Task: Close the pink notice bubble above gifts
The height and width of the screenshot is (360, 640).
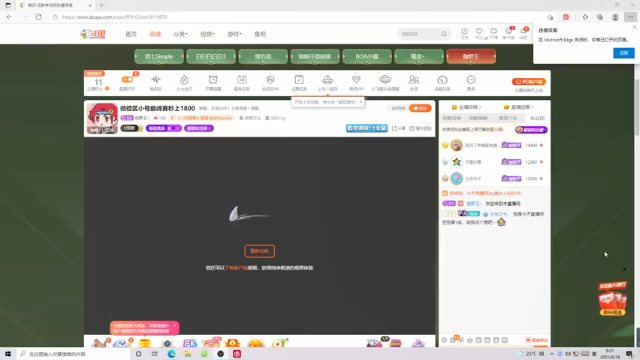Action: click(174, 326)
